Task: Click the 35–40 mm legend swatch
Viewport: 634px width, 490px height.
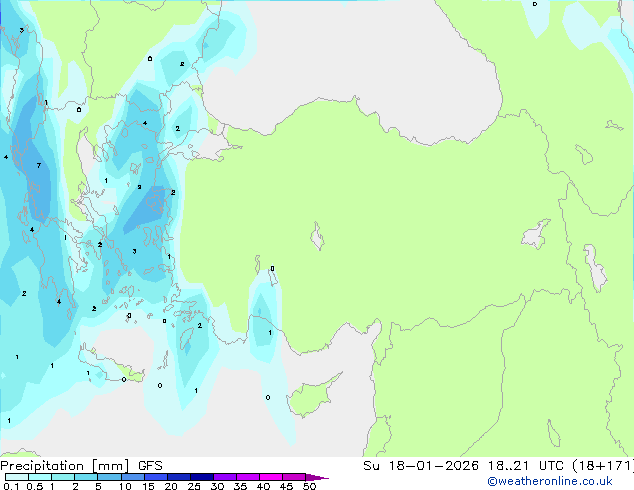Action: click(x=247, y=477)
